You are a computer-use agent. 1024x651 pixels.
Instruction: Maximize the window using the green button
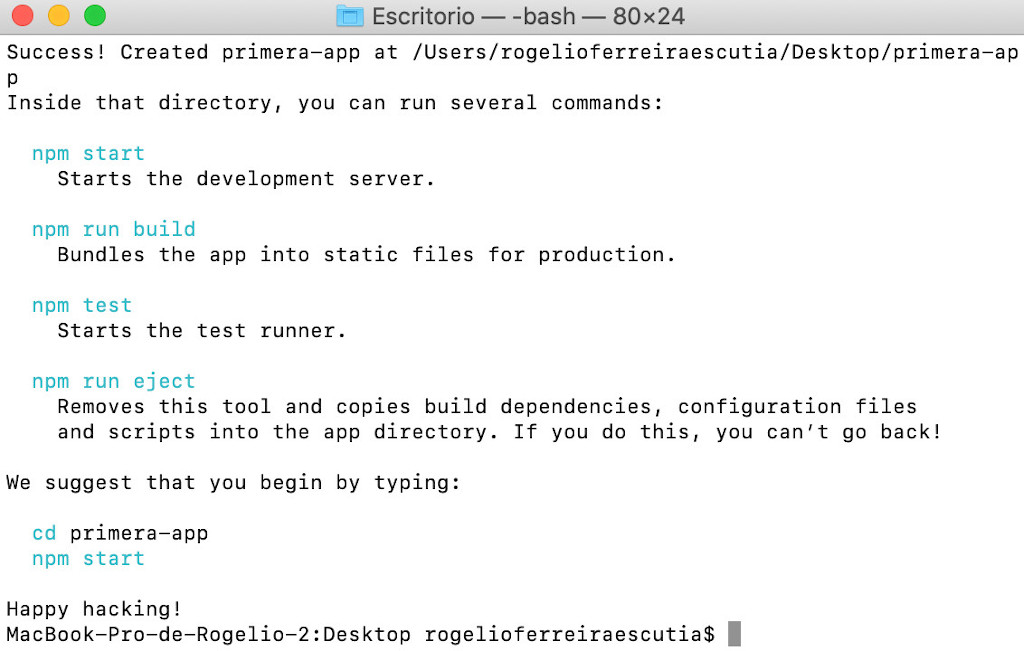tap(93, 16)
